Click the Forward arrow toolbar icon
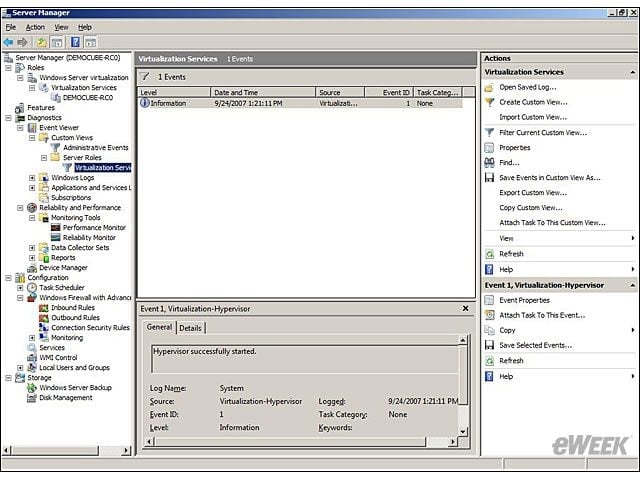The height and width of the screenshot is (480, 640). 22,42
